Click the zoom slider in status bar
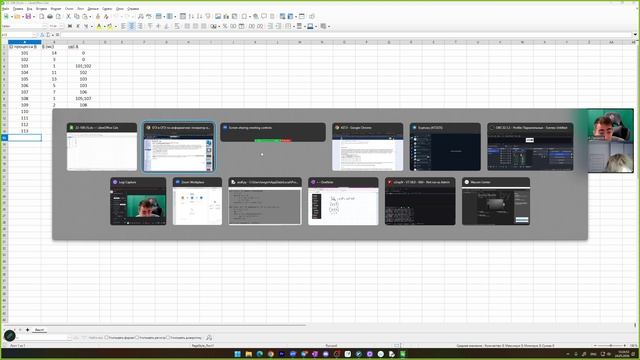This screenshot has height=360, width=640. (x=610, y=345)
